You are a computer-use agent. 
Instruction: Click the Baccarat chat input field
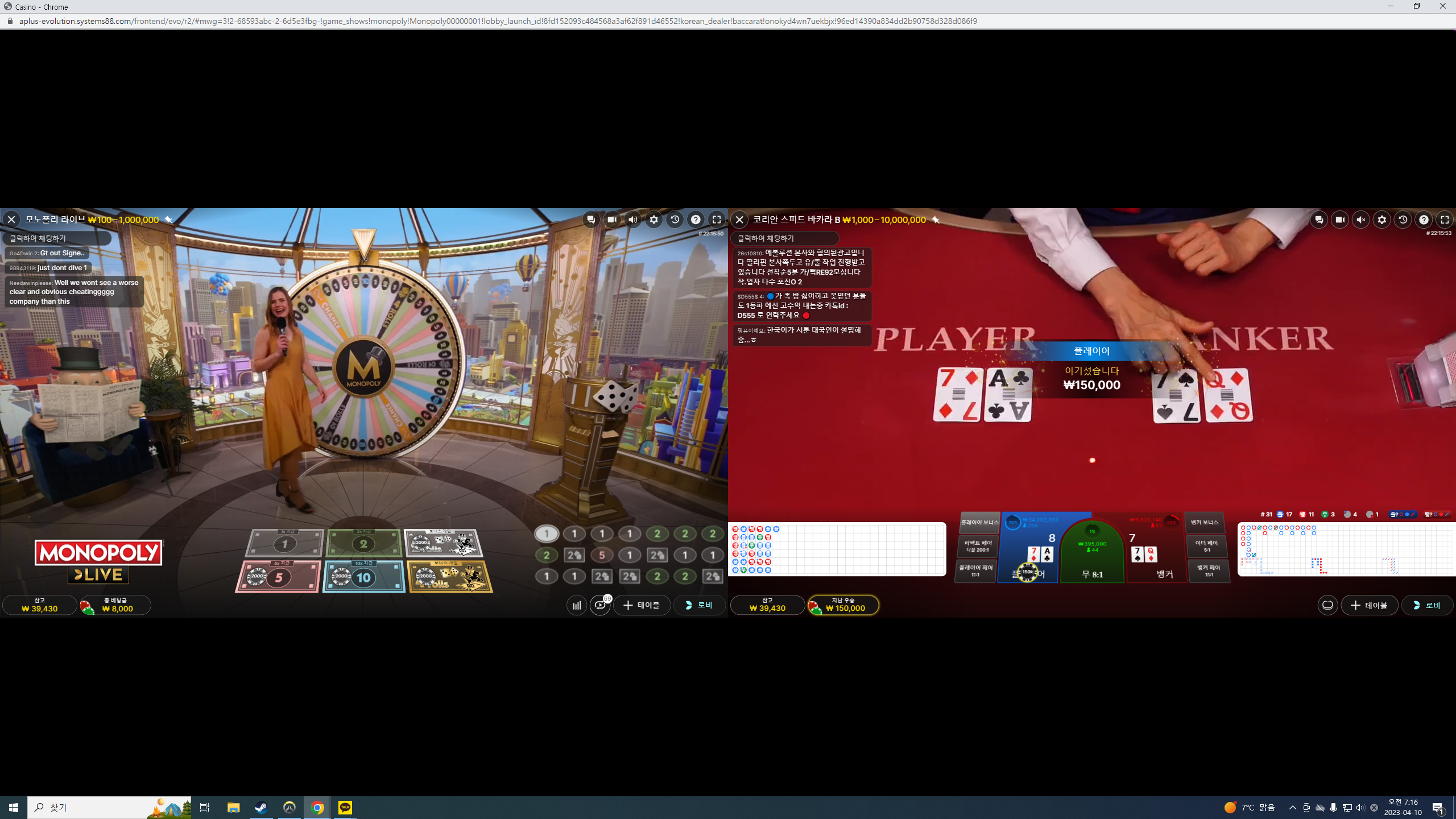click(x=785, y=238)
